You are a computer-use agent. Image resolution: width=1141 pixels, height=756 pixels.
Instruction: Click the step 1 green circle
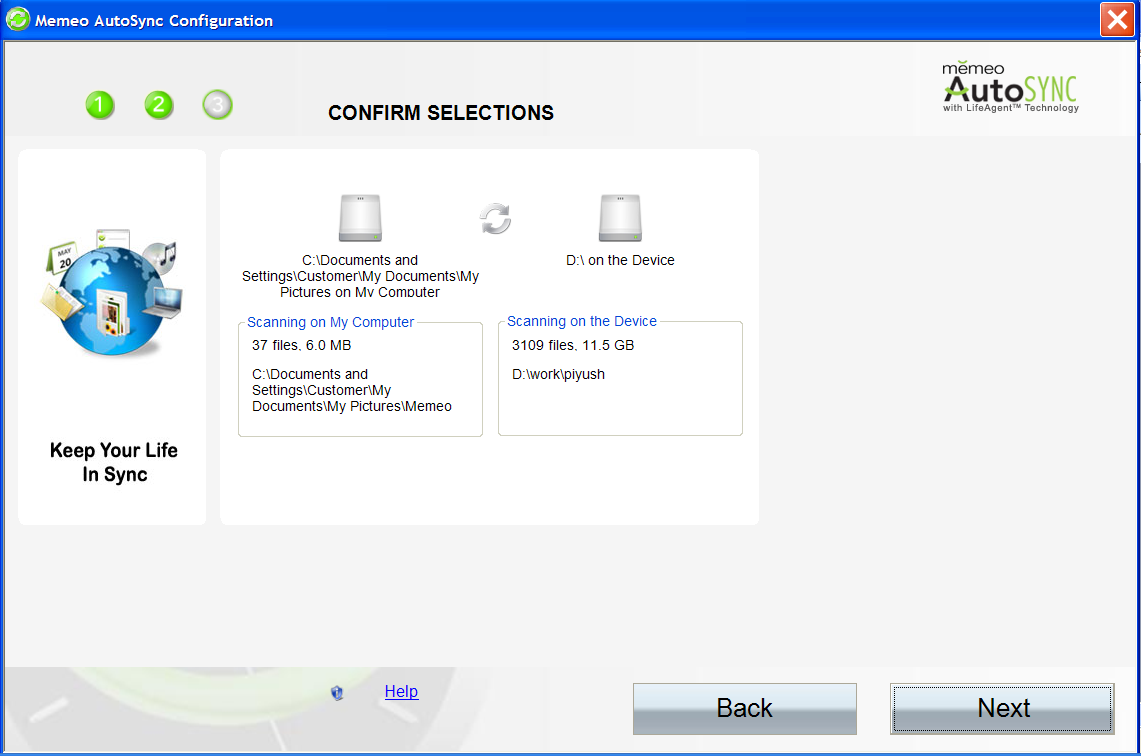(x=100, y=105)
